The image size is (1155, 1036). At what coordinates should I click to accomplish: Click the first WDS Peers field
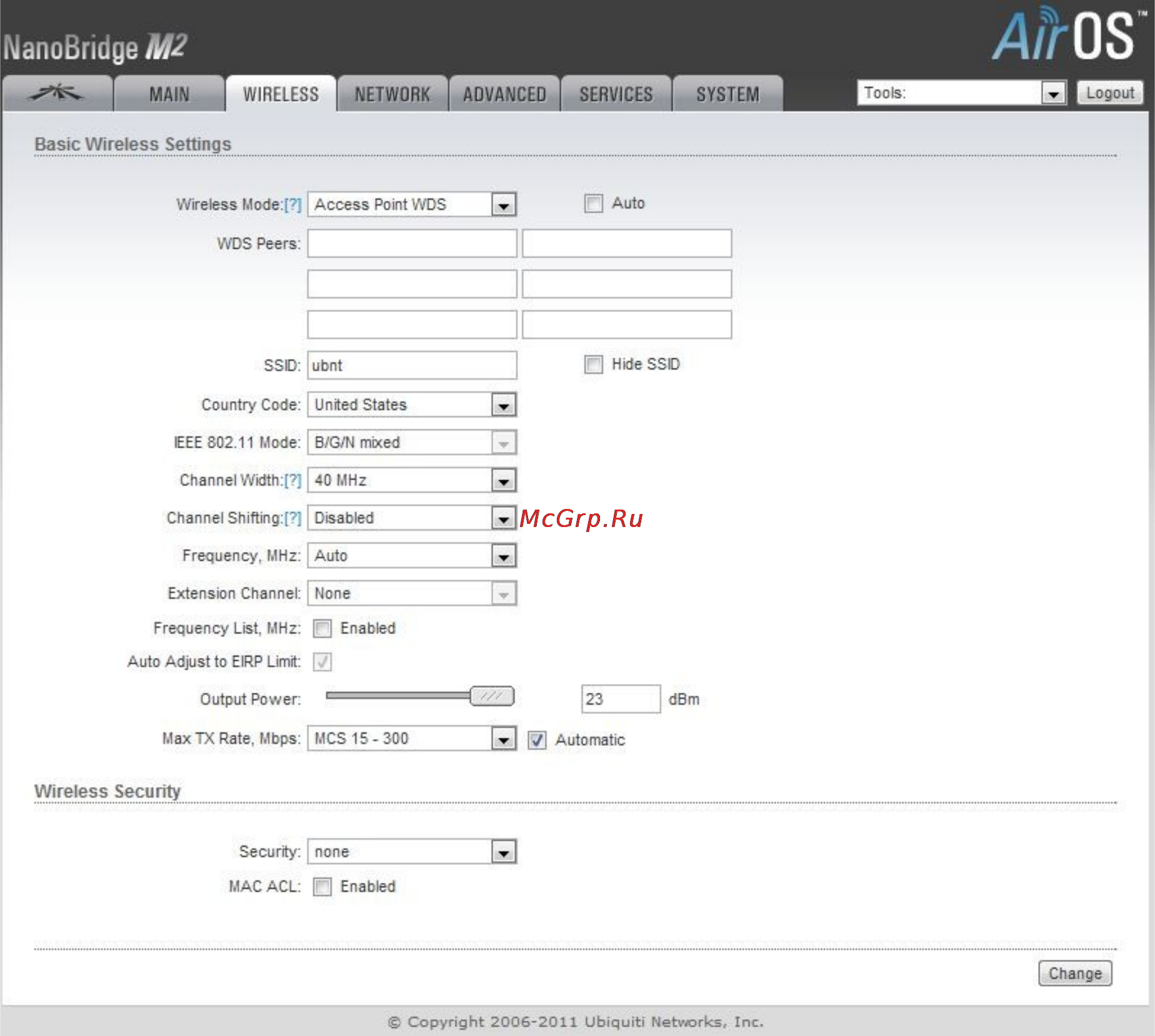click(x=412, y=243)
